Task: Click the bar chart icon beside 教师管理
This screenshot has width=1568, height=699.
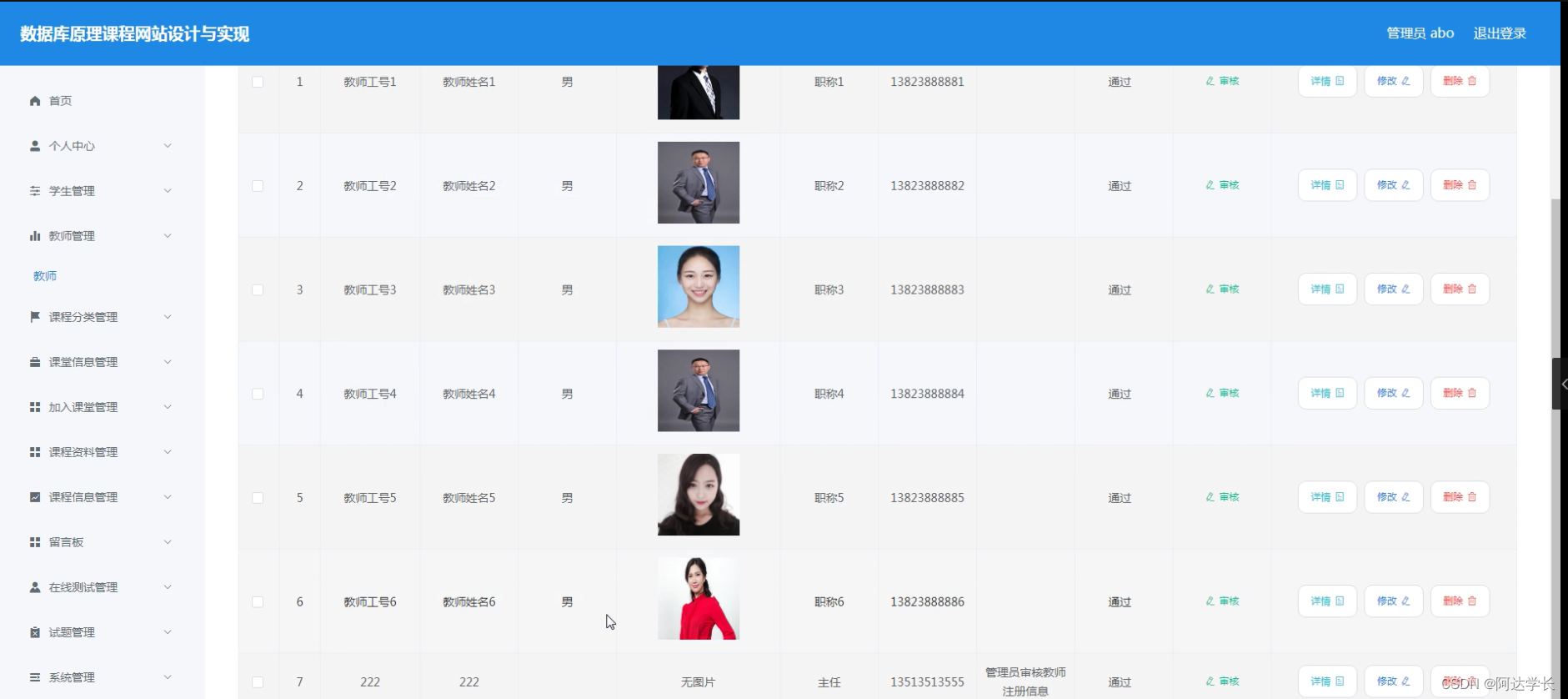Action: [x=35, y=236]
